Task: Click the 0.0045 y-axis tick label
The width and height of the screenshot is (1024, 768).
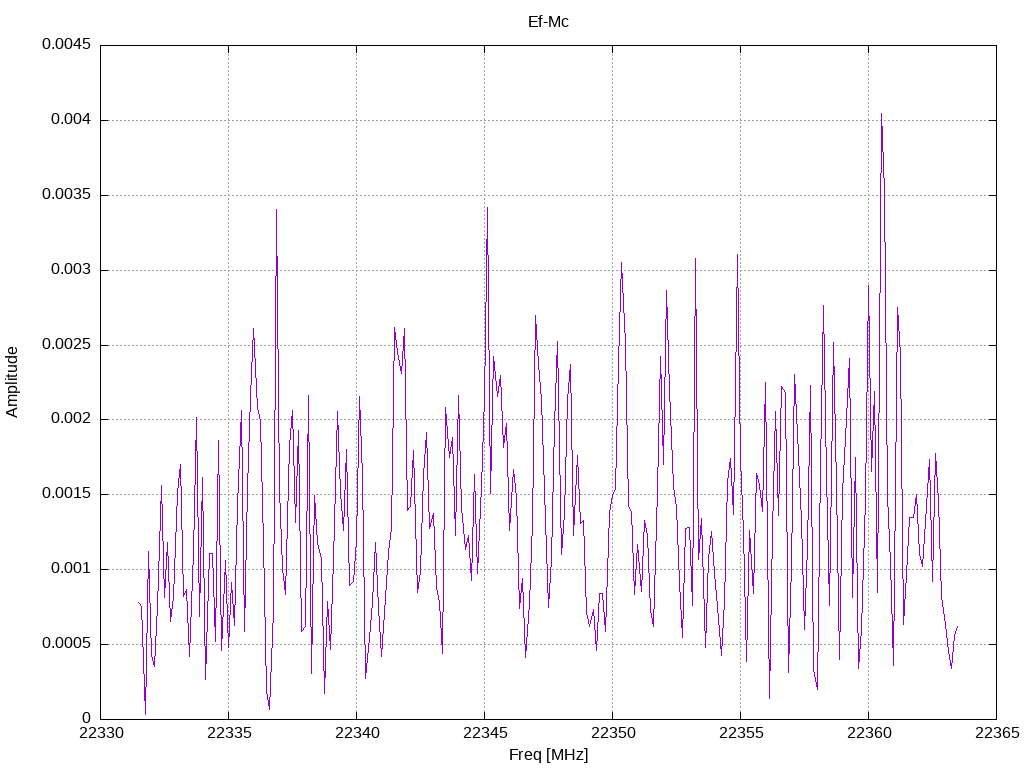Action: coord(67,44)
